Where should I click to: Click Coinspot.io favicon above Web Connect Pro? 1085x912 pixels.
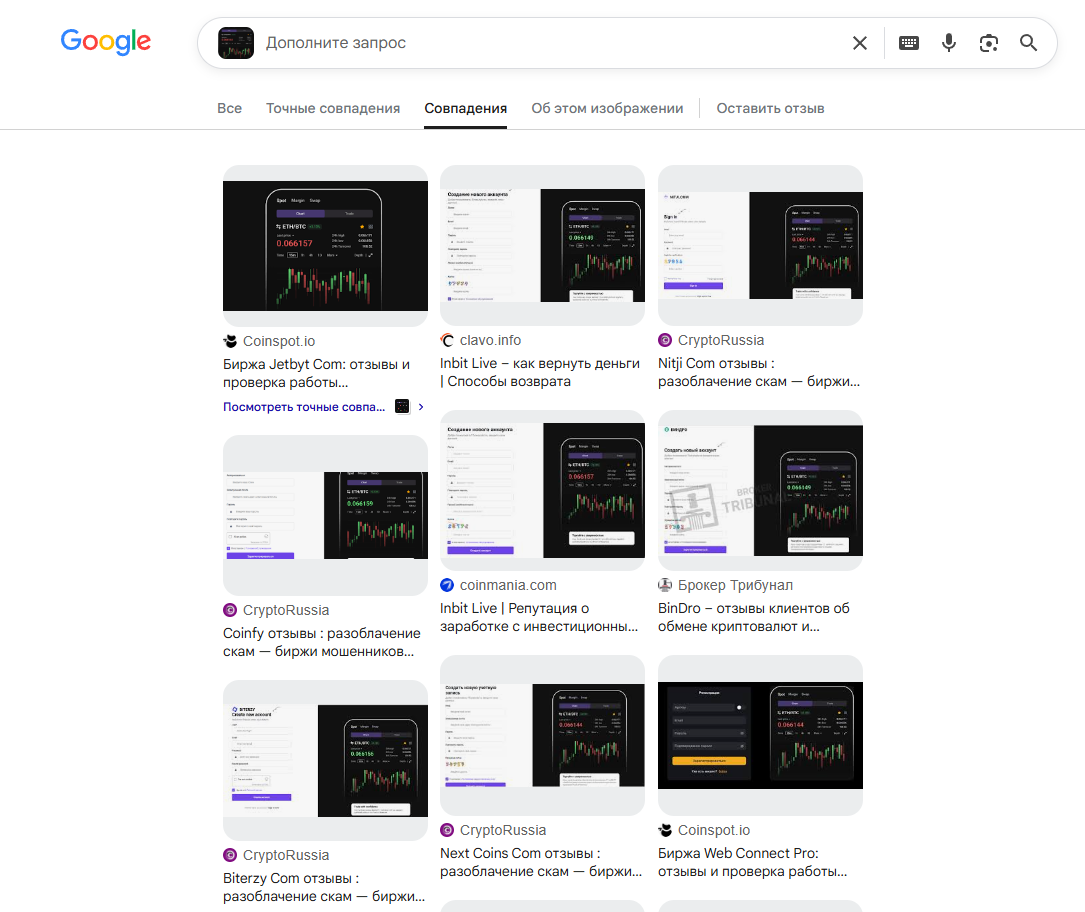tap(665, 830)
